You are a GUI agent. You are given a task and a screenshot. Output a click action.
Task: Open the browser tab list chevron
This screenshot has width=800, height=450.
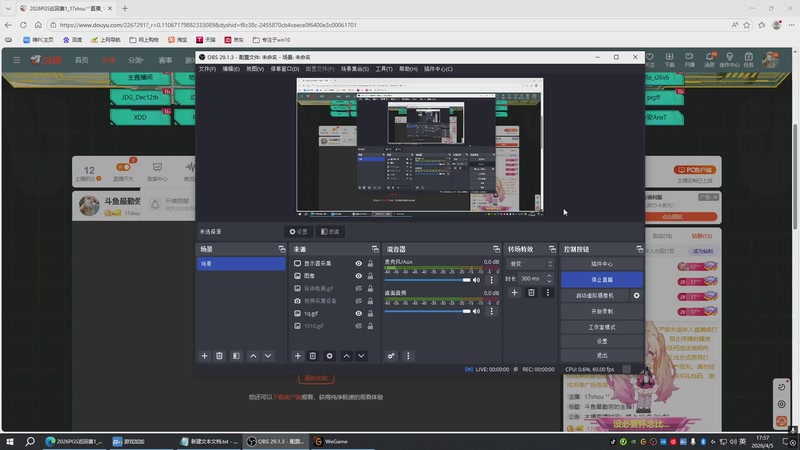coord(8,8)
